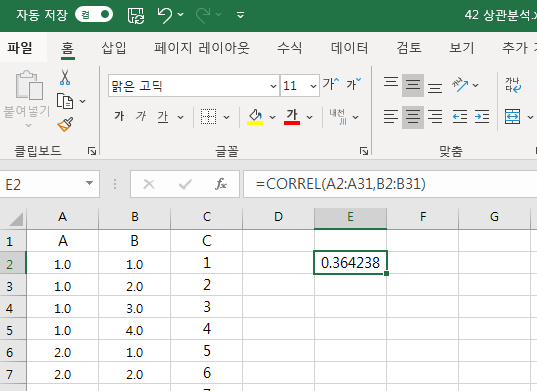The height and width of the screenshot is (391, 537).
Task: Click the Cancel X in formula bar
Action: point(149,184)
